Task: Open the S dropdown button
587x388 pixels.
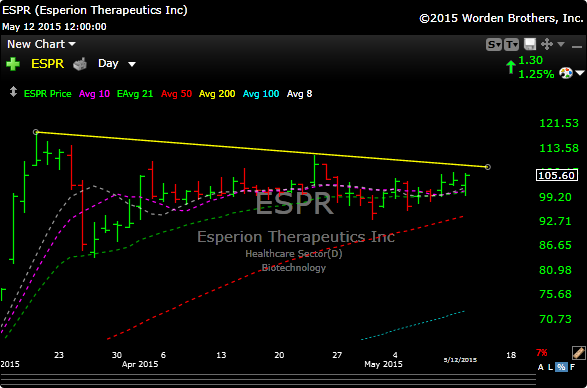Action: (x=493, y=45)
